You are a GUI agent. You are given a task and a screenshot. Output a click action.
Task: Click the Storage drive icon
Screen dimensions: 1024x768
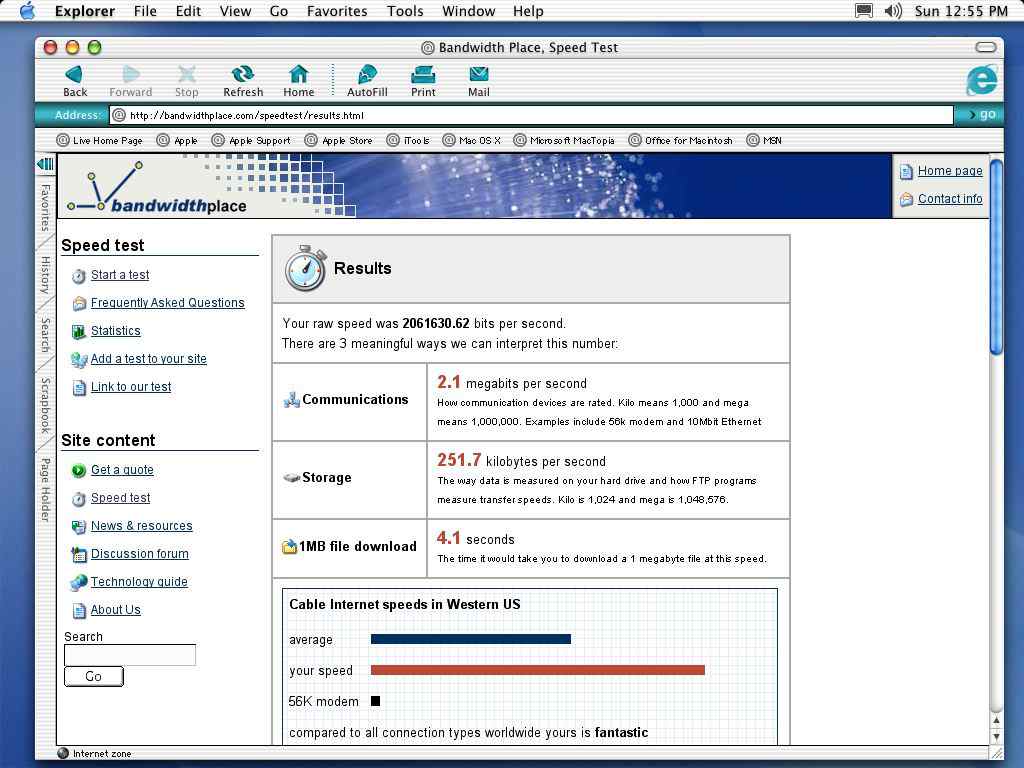[291, 477]
